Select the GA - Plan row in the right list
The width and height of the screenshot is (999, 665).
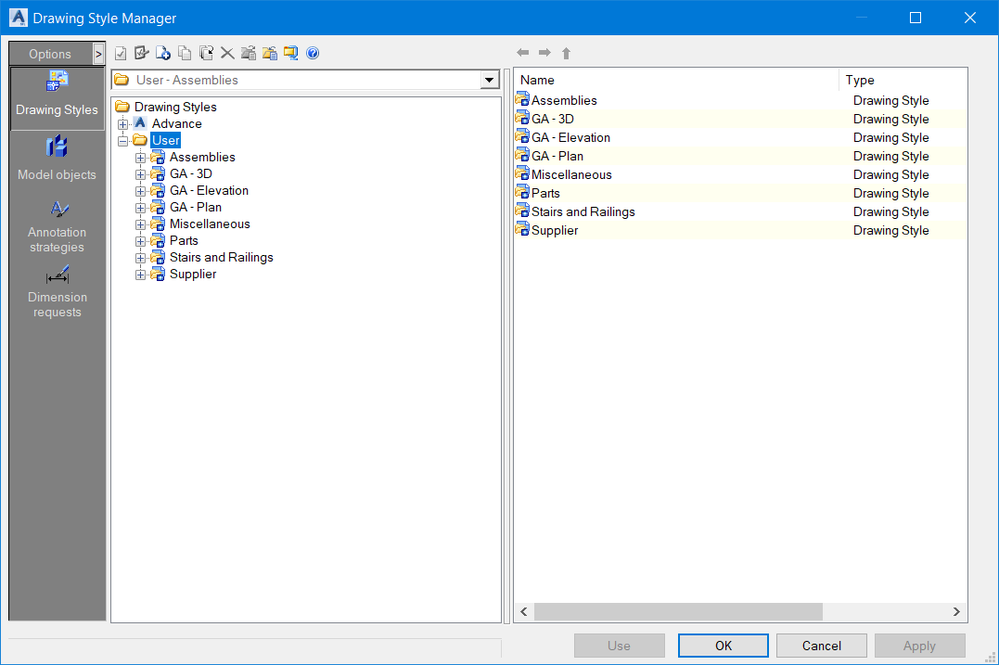[x=740, y=156]
